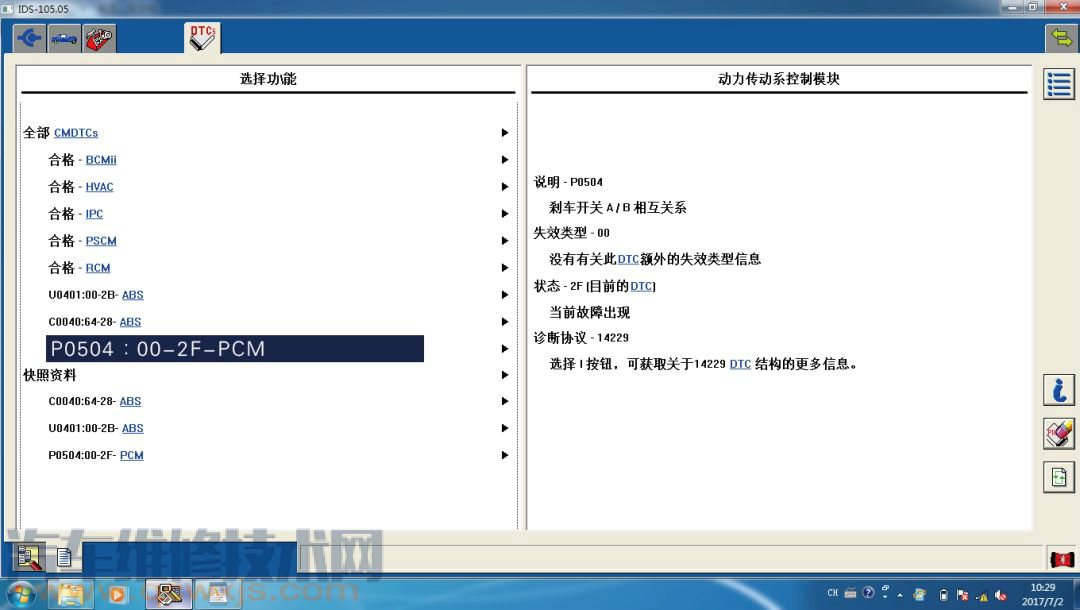
Task: Open the BCMii module link
Action: 101,160
